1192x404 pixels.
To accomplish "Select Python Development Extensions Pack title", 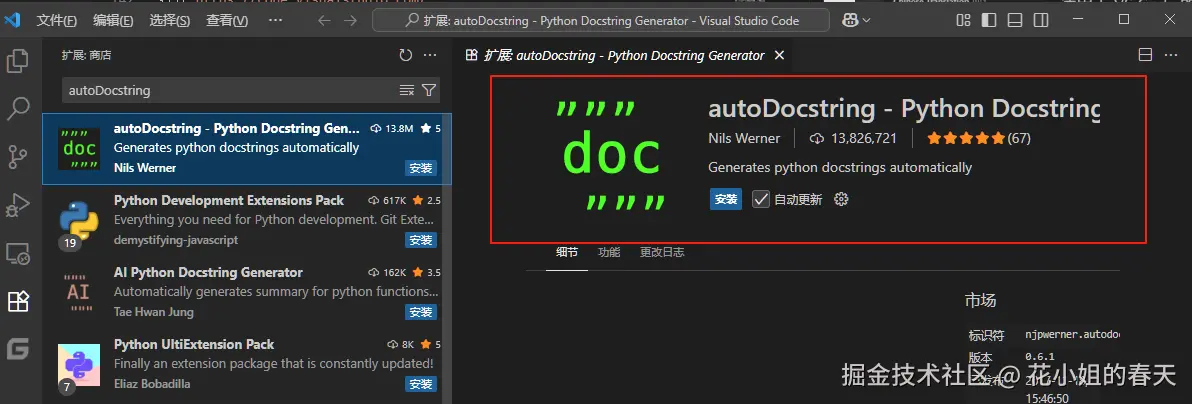I will [x=229, y=200].
